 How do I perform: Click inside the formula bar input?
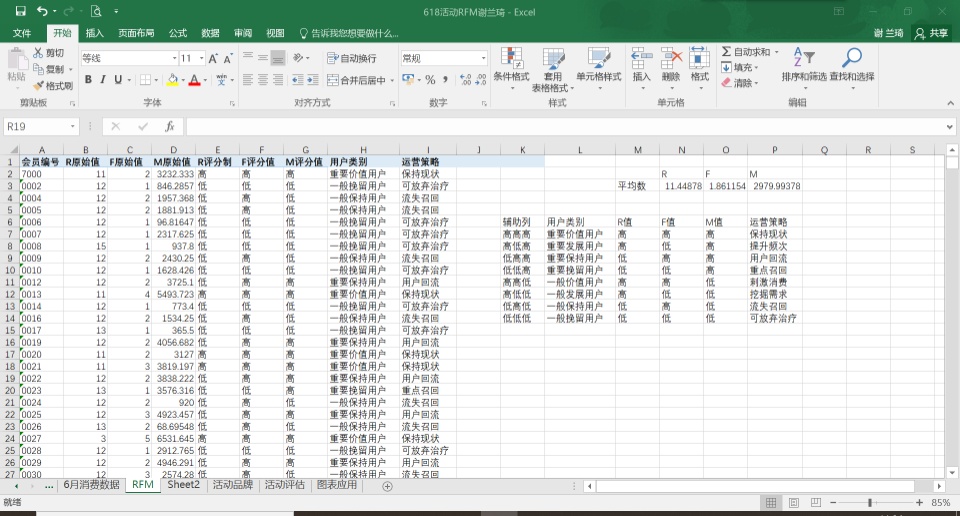coord(560,127)
